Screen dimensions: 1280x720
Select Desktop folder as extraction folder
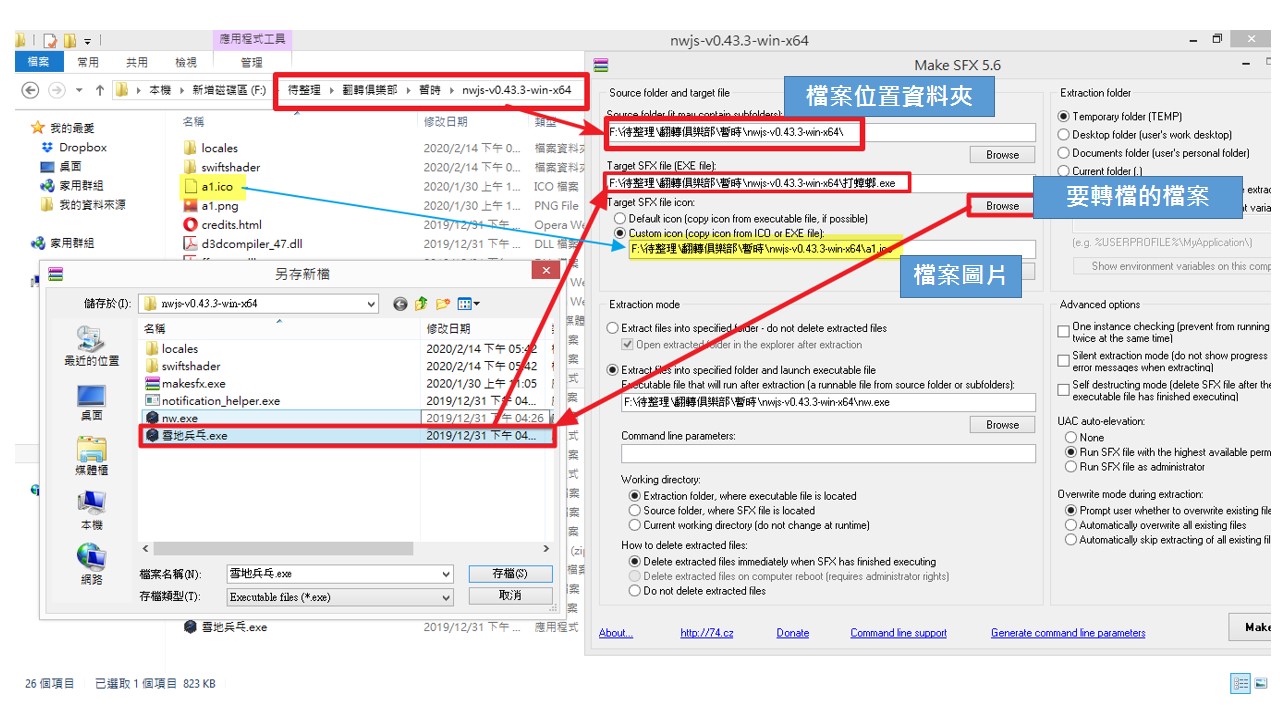(1064, 135)
